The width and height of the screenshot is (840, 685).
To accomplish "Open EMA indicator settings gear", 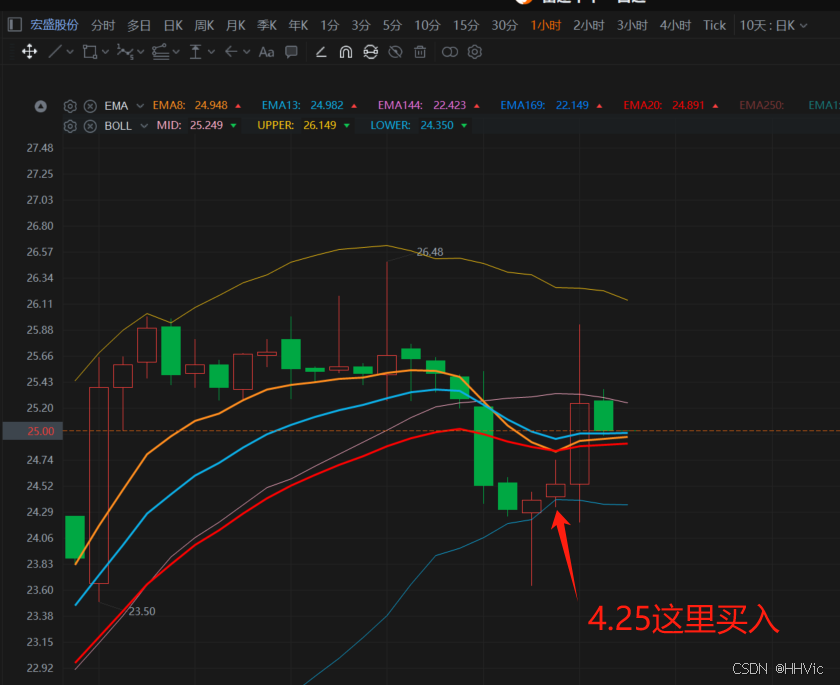I will click(x=70, y=106).
